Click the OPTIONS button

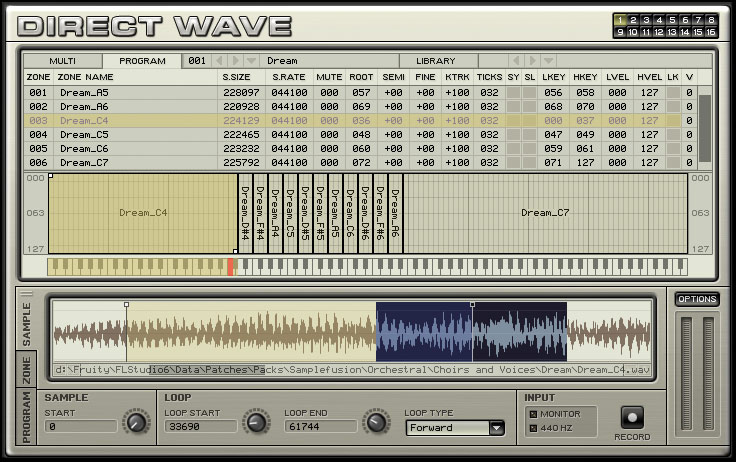[697, 299]
